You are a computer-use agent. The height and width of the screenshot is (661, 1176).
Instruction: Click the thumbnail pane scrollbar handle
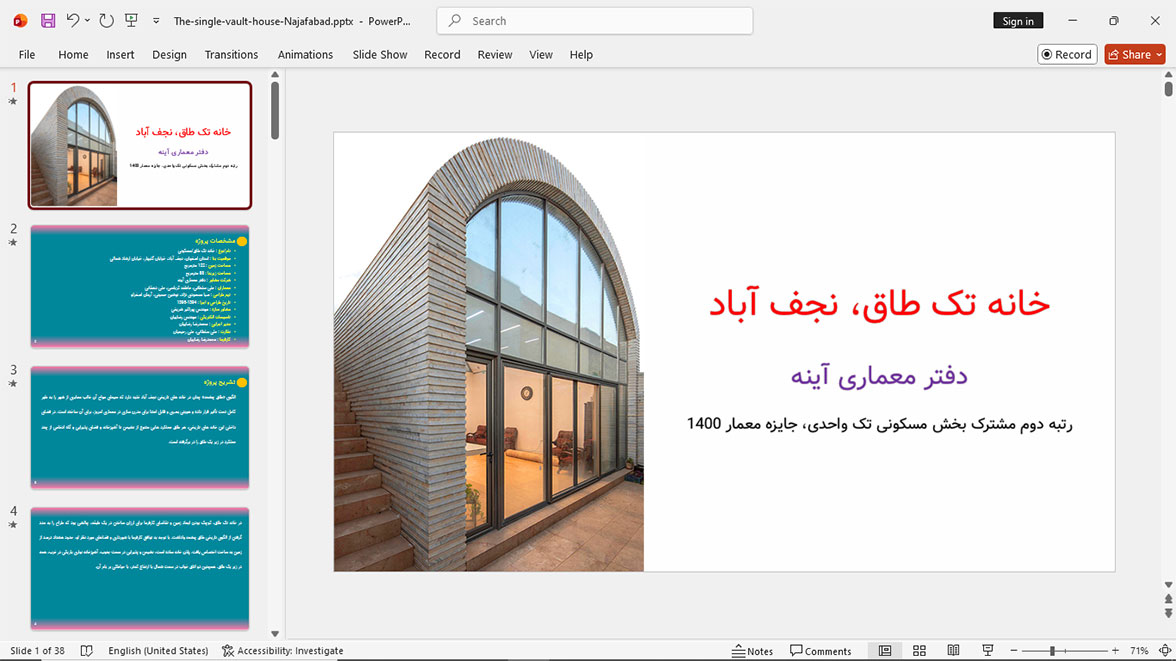click(275, 110)
